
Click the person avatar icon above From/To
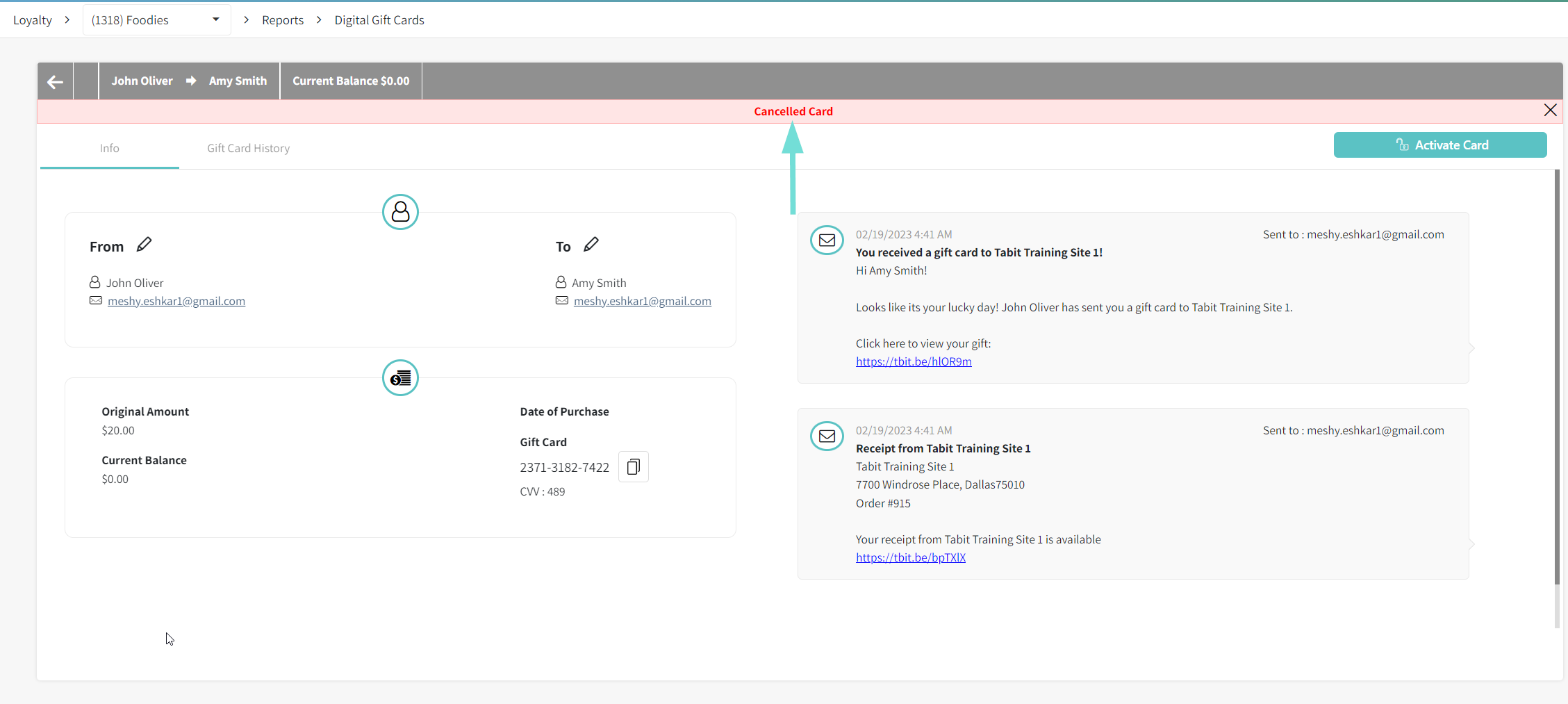(400, 212)
